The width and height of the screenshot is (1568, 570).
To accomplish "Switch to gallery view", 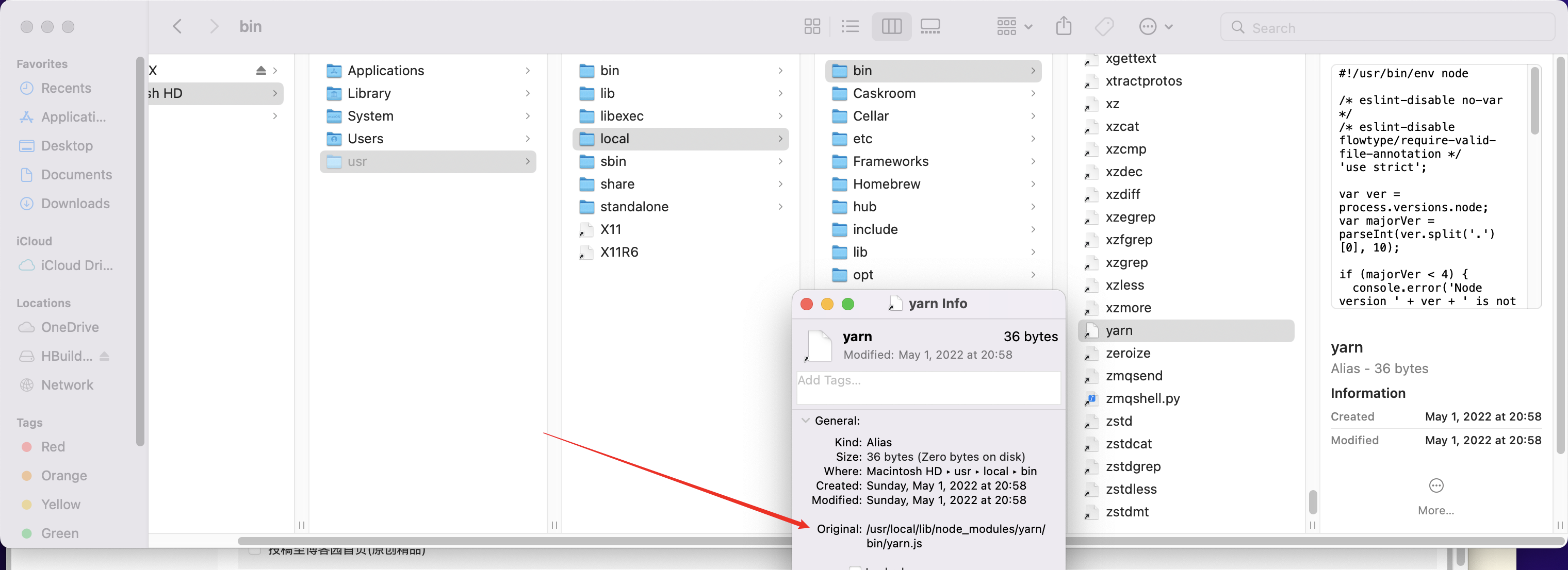I will [929, 26].
